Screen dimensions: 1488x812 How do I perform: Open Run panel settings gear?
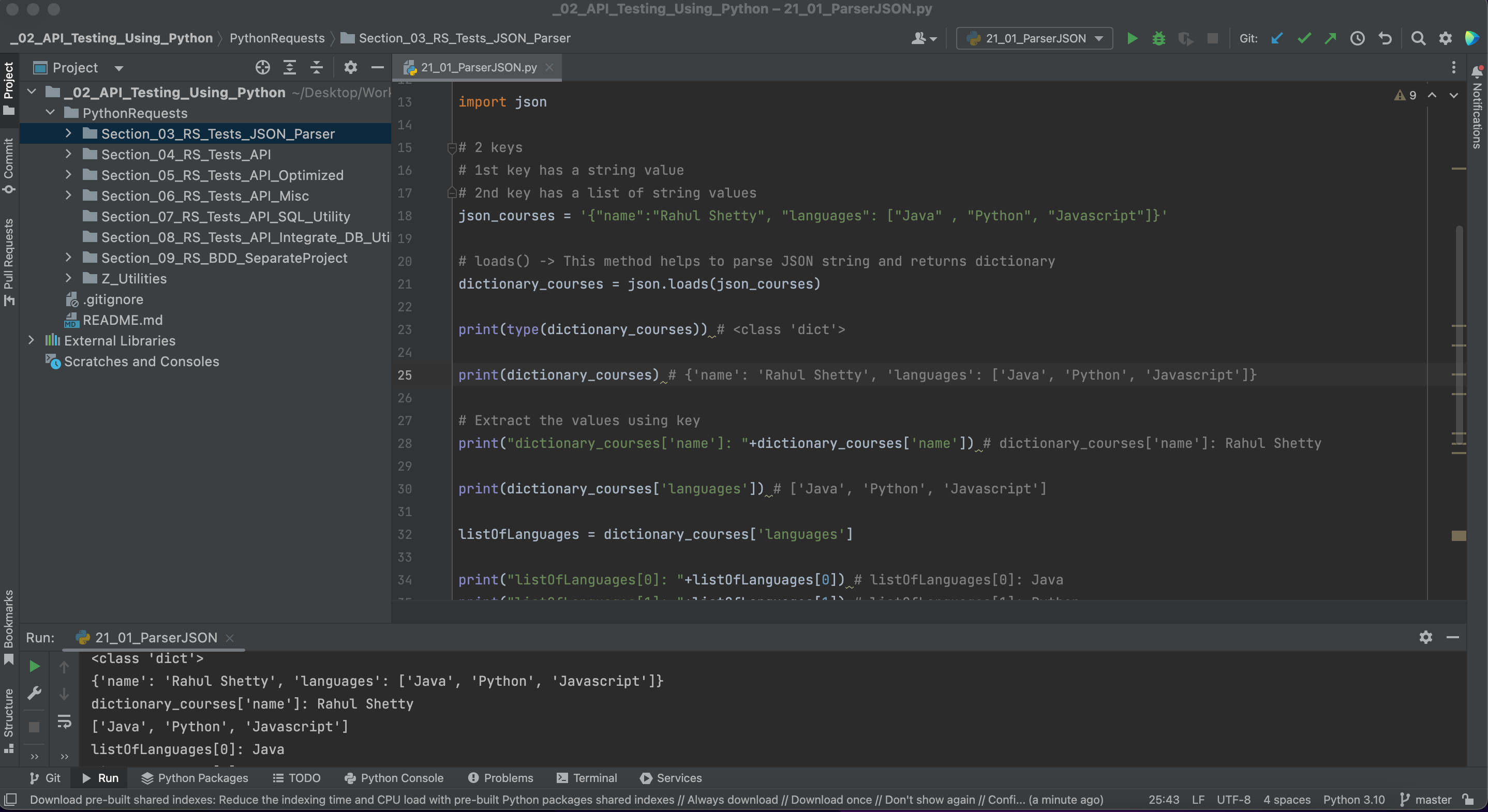[x=1425, y=638]
